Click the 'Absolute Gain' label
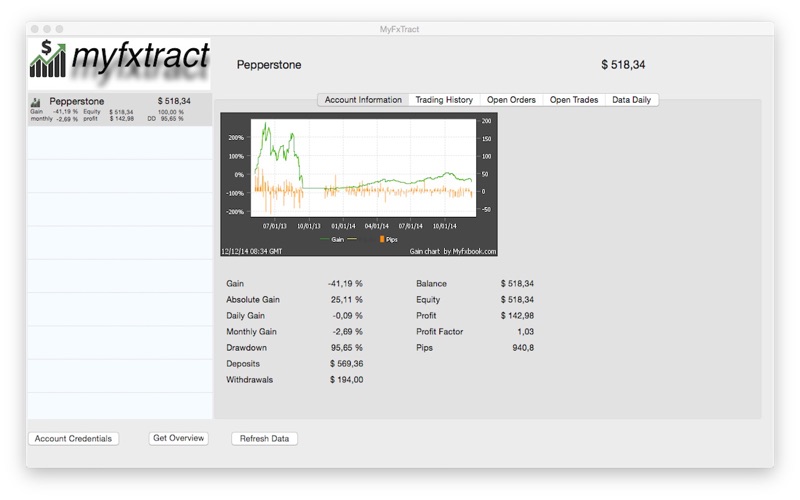 (x=253, y=299)
